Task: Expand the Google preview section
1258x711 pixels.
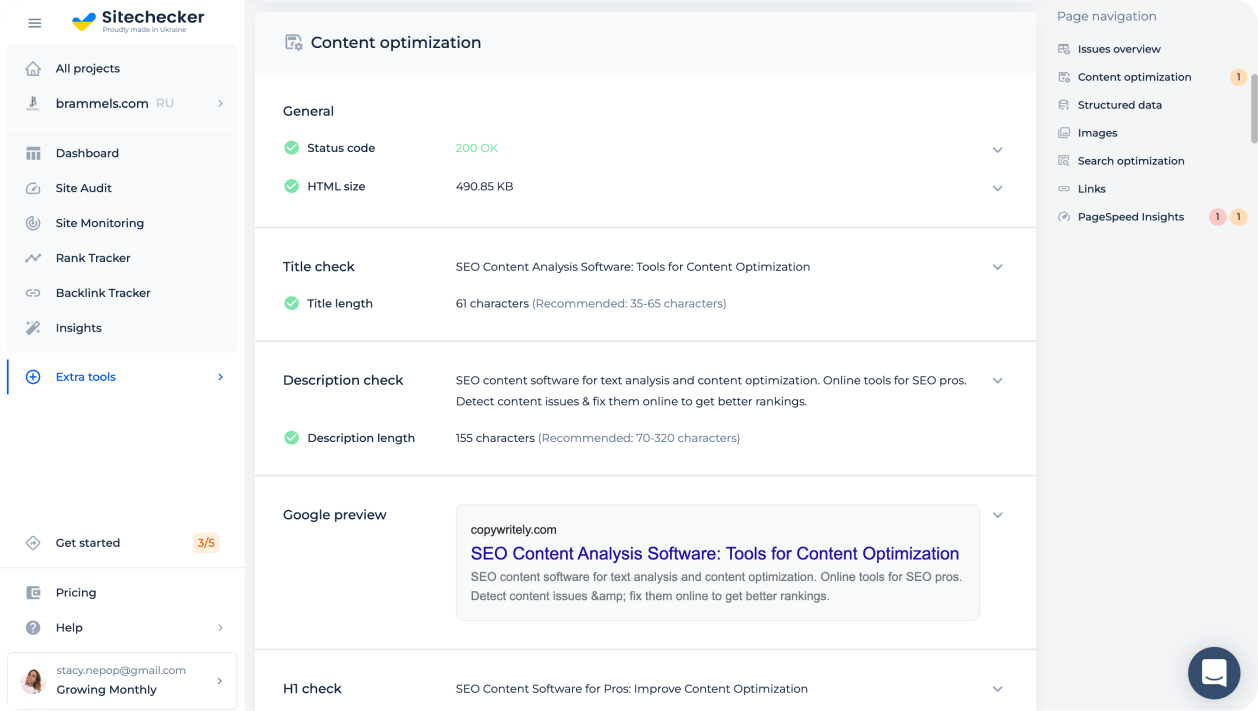Action: tap(997, 515)
